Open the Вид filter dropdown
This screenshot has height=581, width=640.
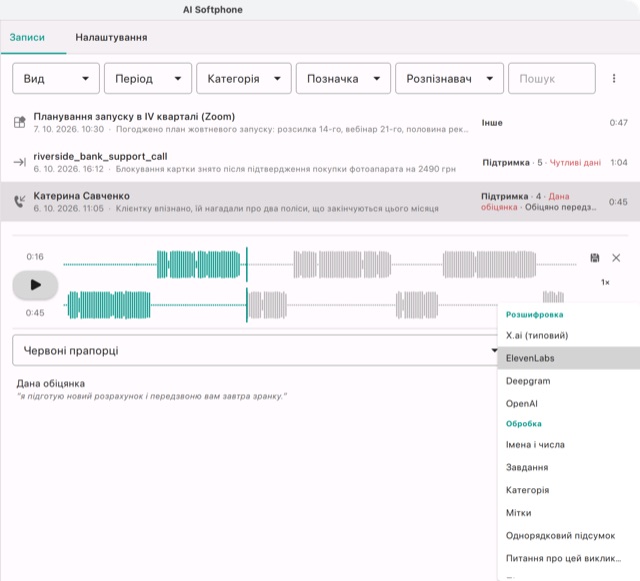click(x=56, y=78)
